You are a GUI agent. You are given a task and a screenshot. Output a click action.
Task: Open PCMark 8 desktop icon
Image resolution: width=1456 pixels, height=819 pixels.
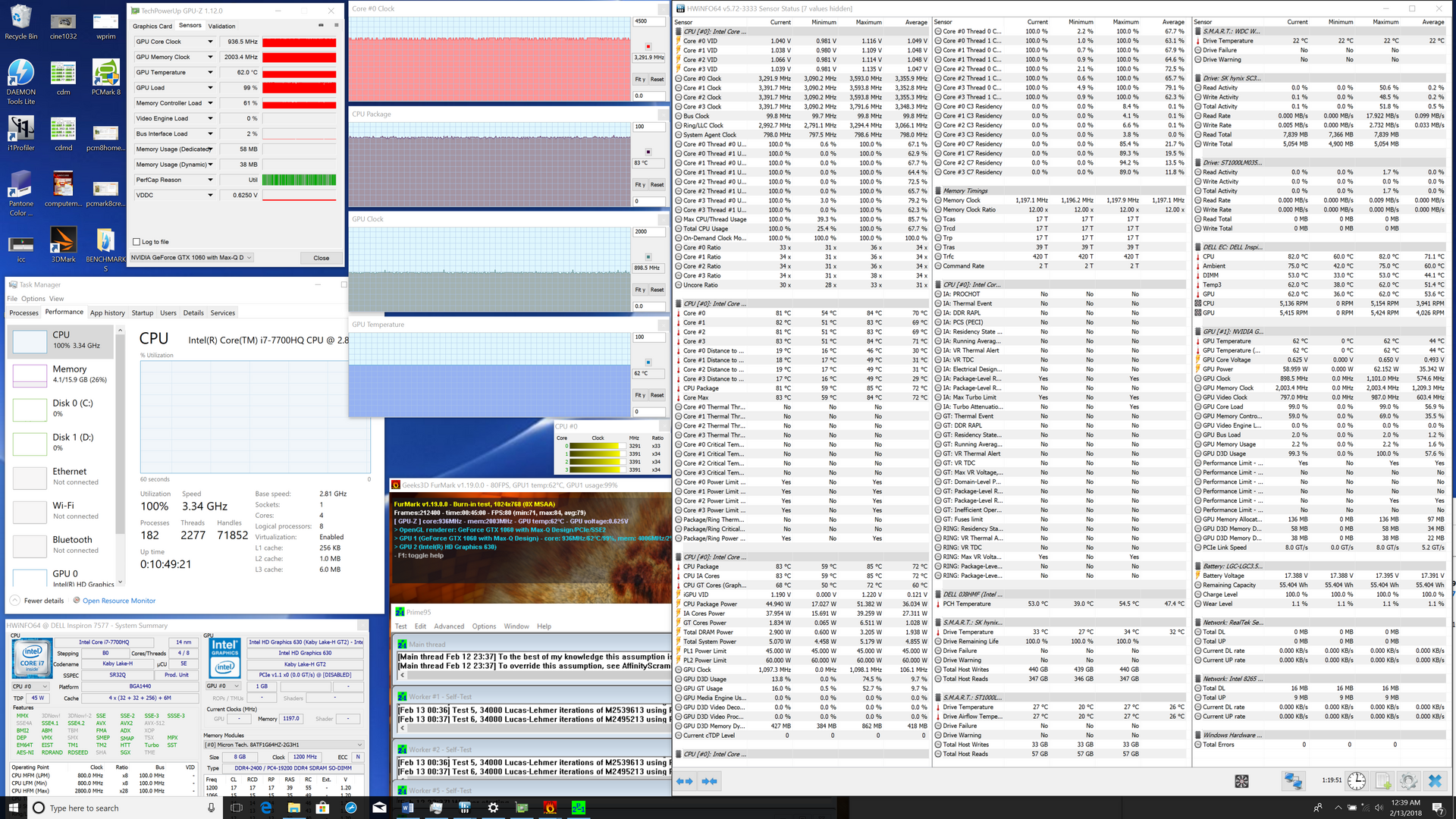[x=106, y=79]
